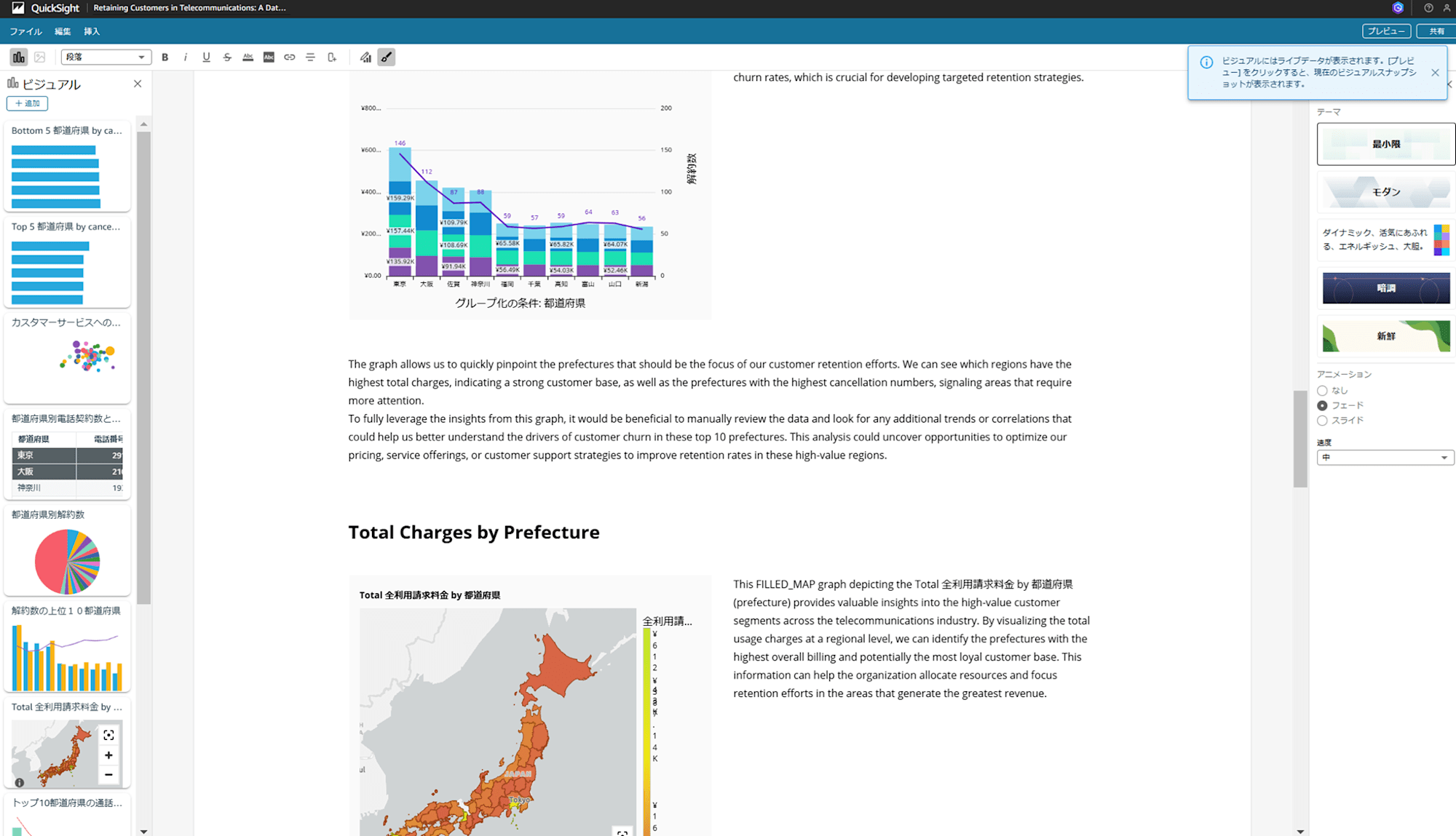Click the 東京 bar in combo chart
Viewport: 1456px width, 836px height.
400,212
